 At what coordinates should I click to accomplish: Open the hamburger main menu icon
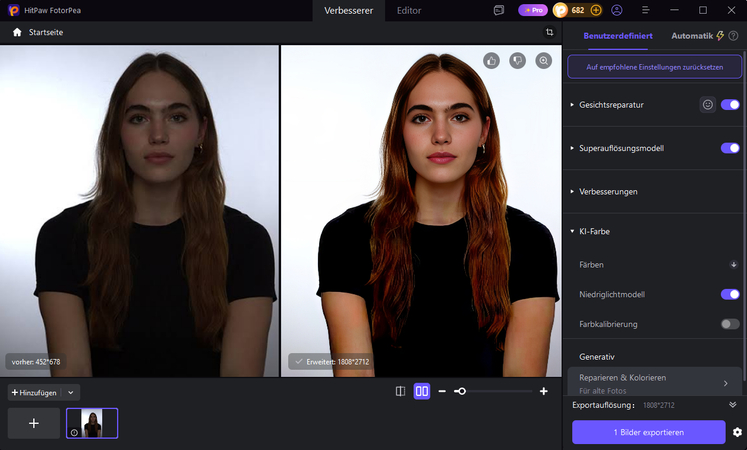pyautogui.click(x=646, y=10)
